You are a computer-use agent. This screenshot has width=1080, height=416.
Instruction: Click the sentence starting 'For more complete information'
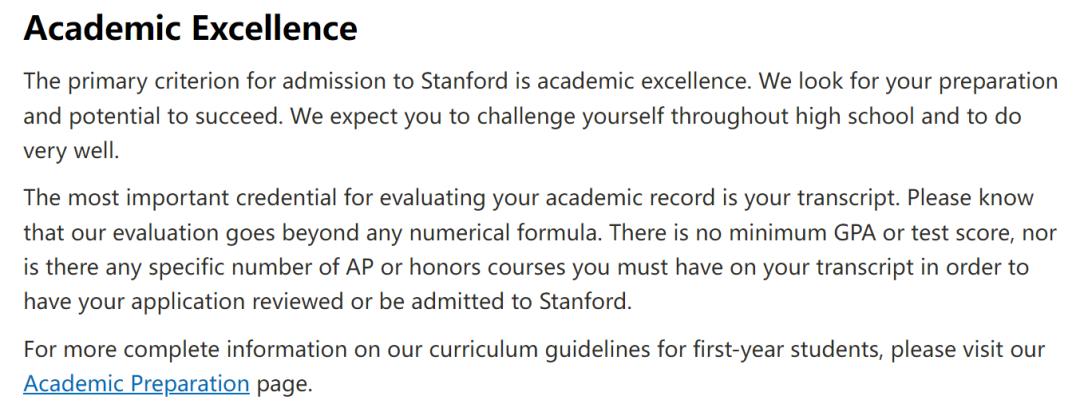(x=534, y=366)
